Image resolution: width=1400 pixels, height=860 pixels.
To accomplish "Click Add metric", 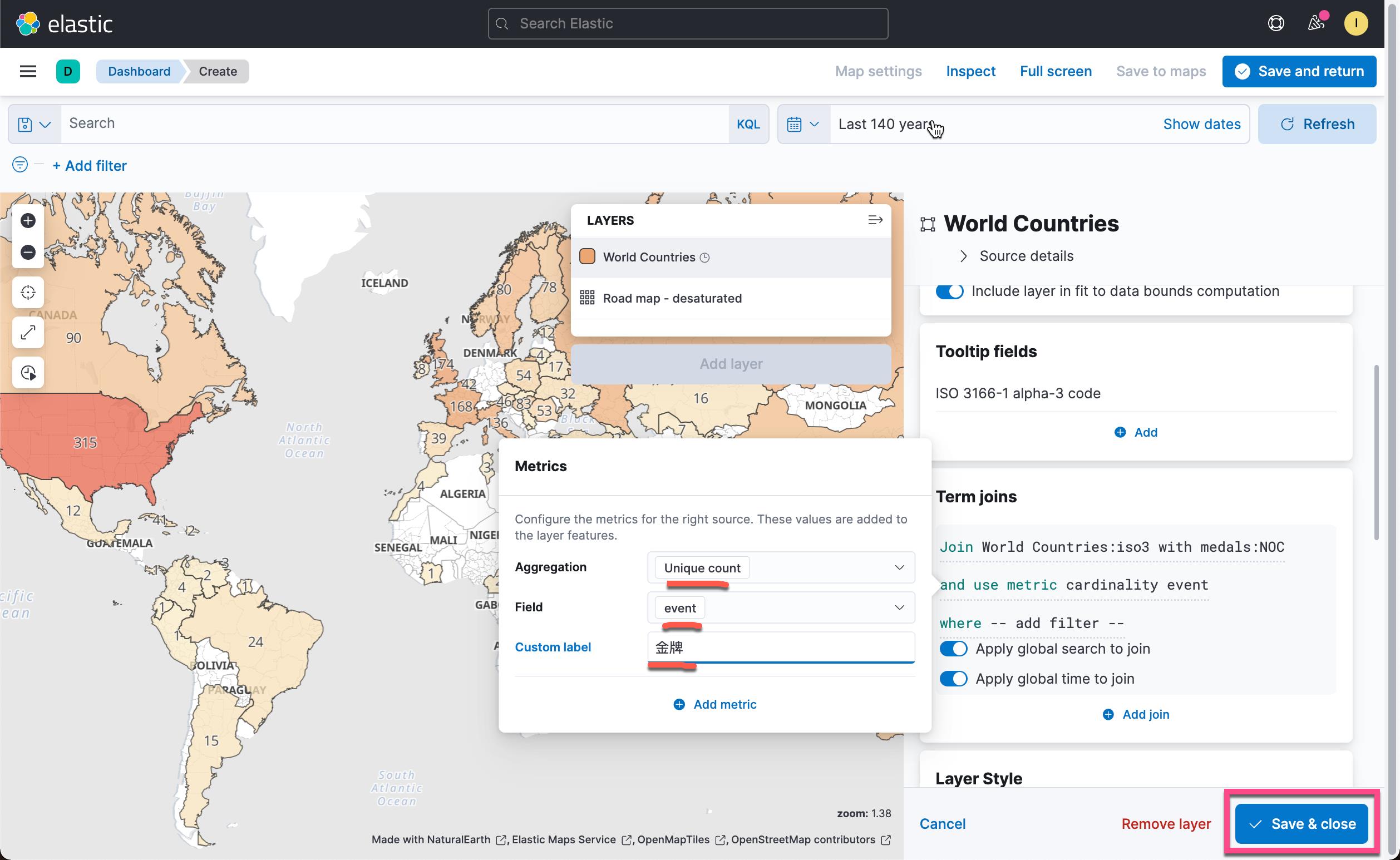I will pyautogui.click(x=714, y=704).
